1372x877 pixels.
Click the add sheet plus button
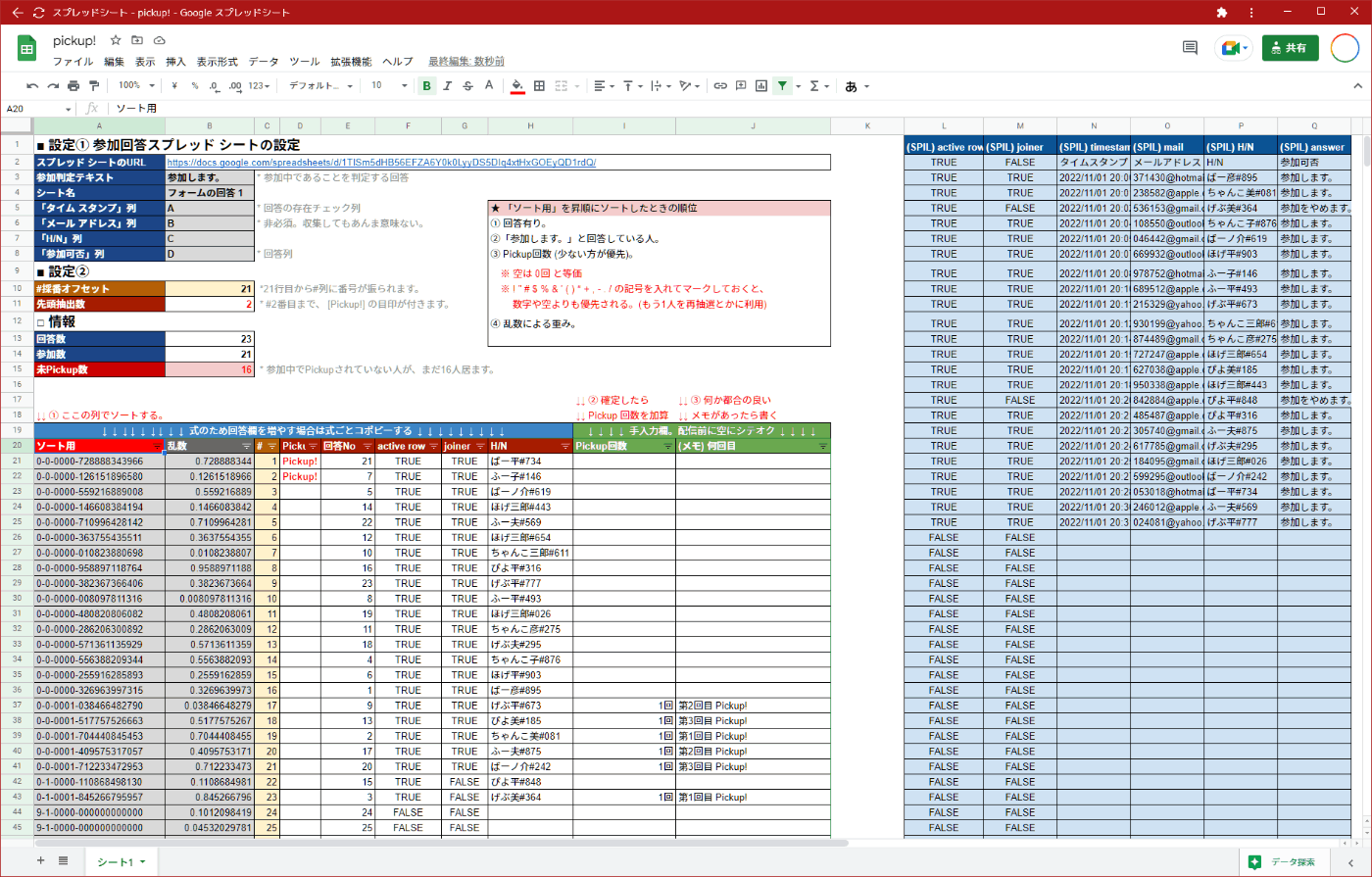tap(40, 860)
